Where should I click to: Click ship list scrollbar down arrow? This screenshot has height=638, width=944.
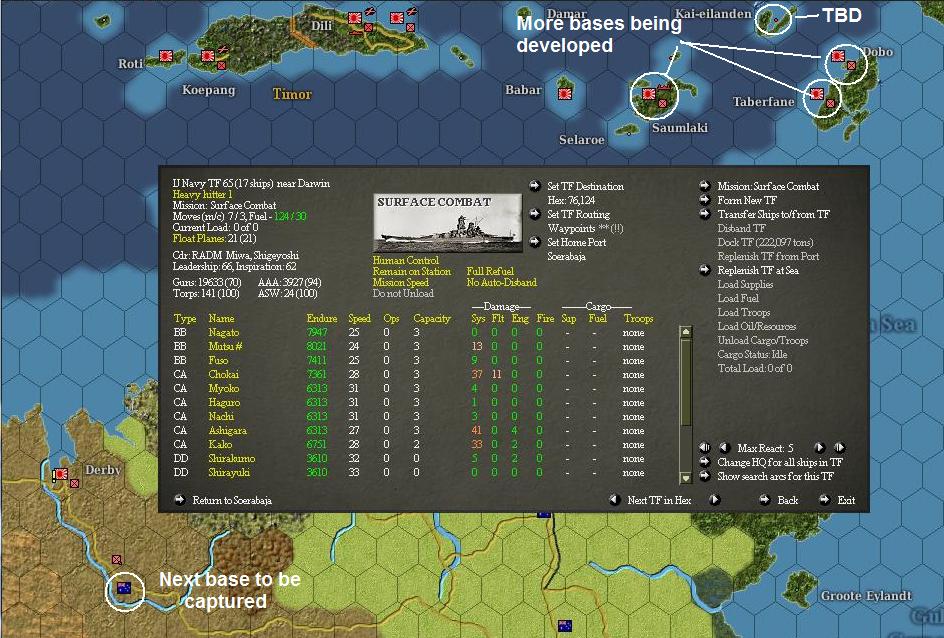point(685,477)
